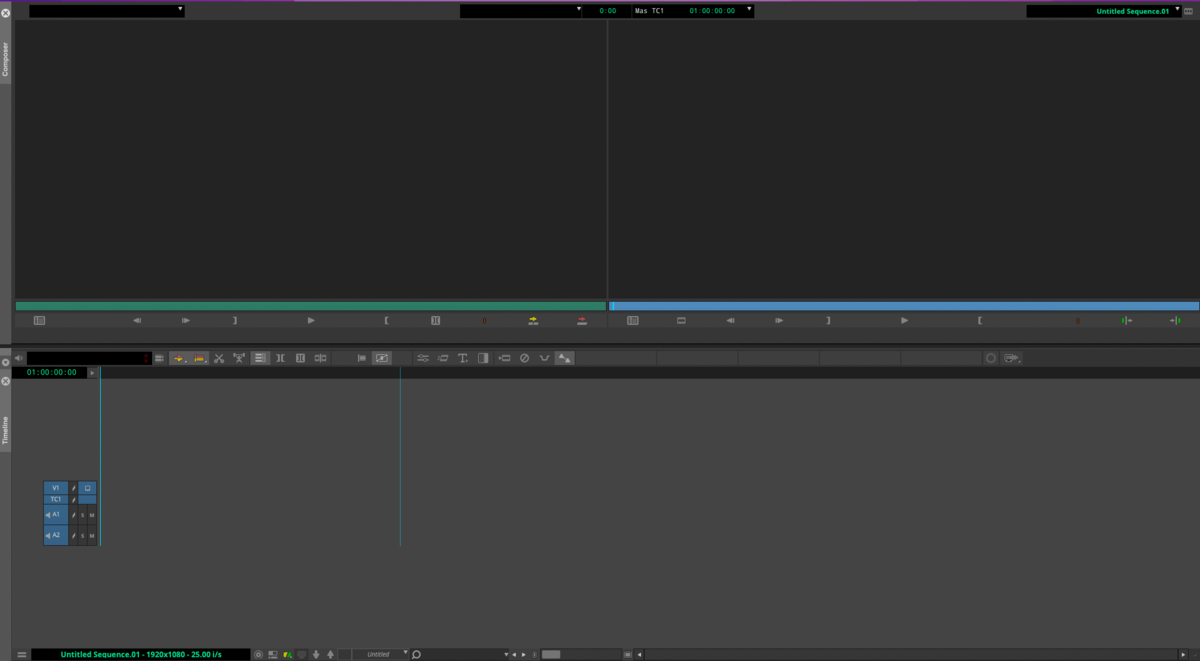Select the TC1 timecode track
1200x661 pixels.
click(x=56, y=499)
